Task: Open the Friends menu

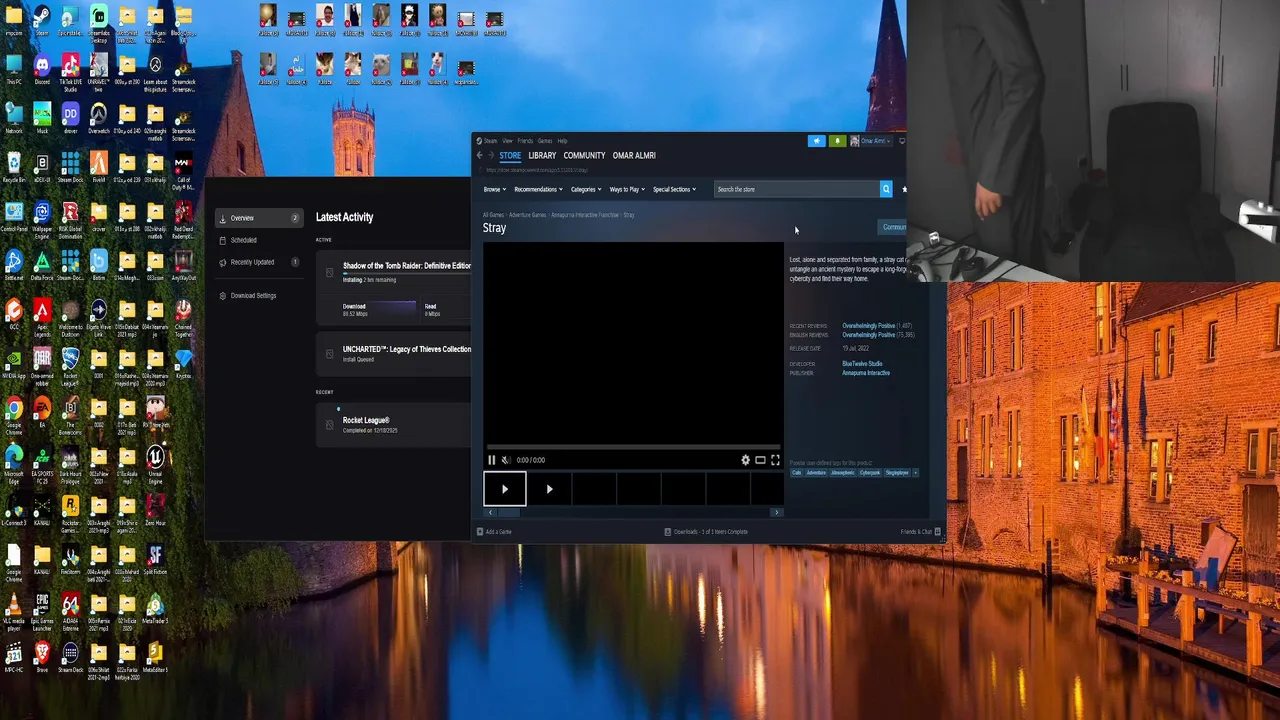Action: pos(525,141)
